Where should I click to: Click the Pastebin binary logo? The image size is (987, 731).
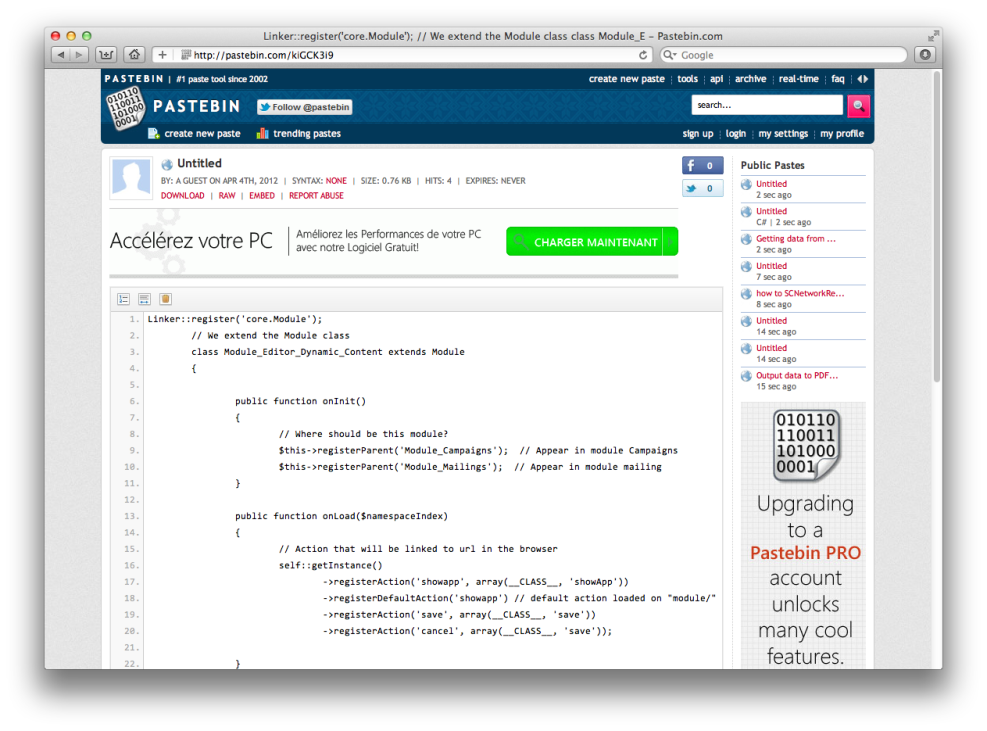(x=124, y=107)
